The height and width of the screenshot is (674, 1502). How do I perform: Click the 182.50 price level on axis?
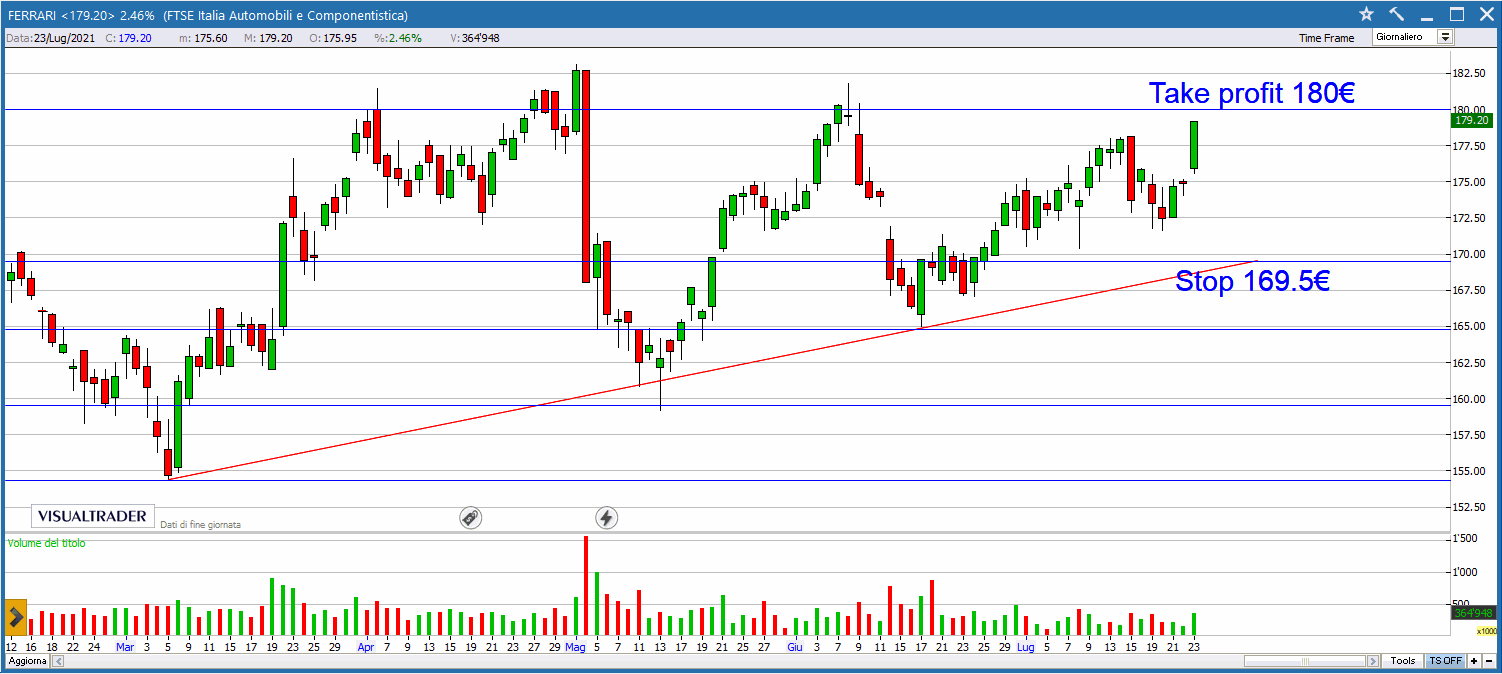point(1467,74)
